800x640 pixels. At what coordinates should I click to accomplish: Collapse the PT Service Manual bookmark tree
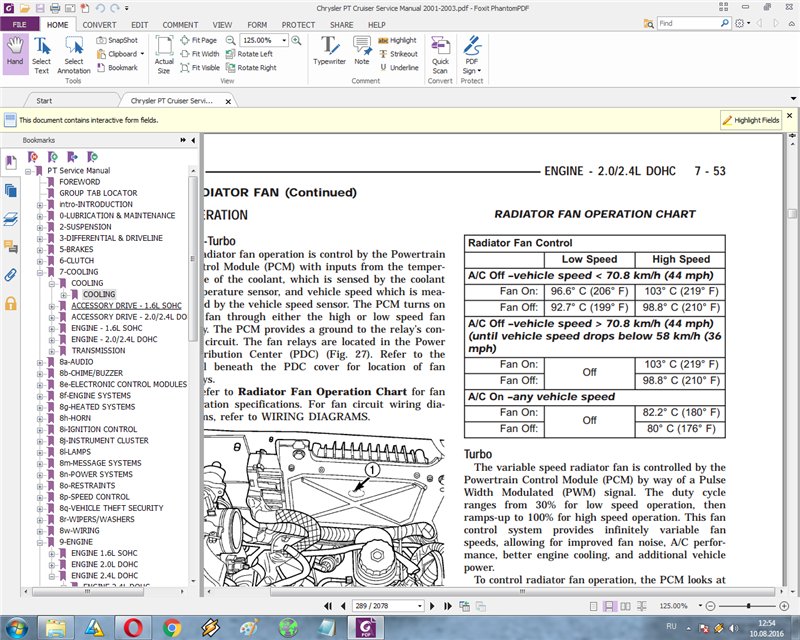pos(28,171)
